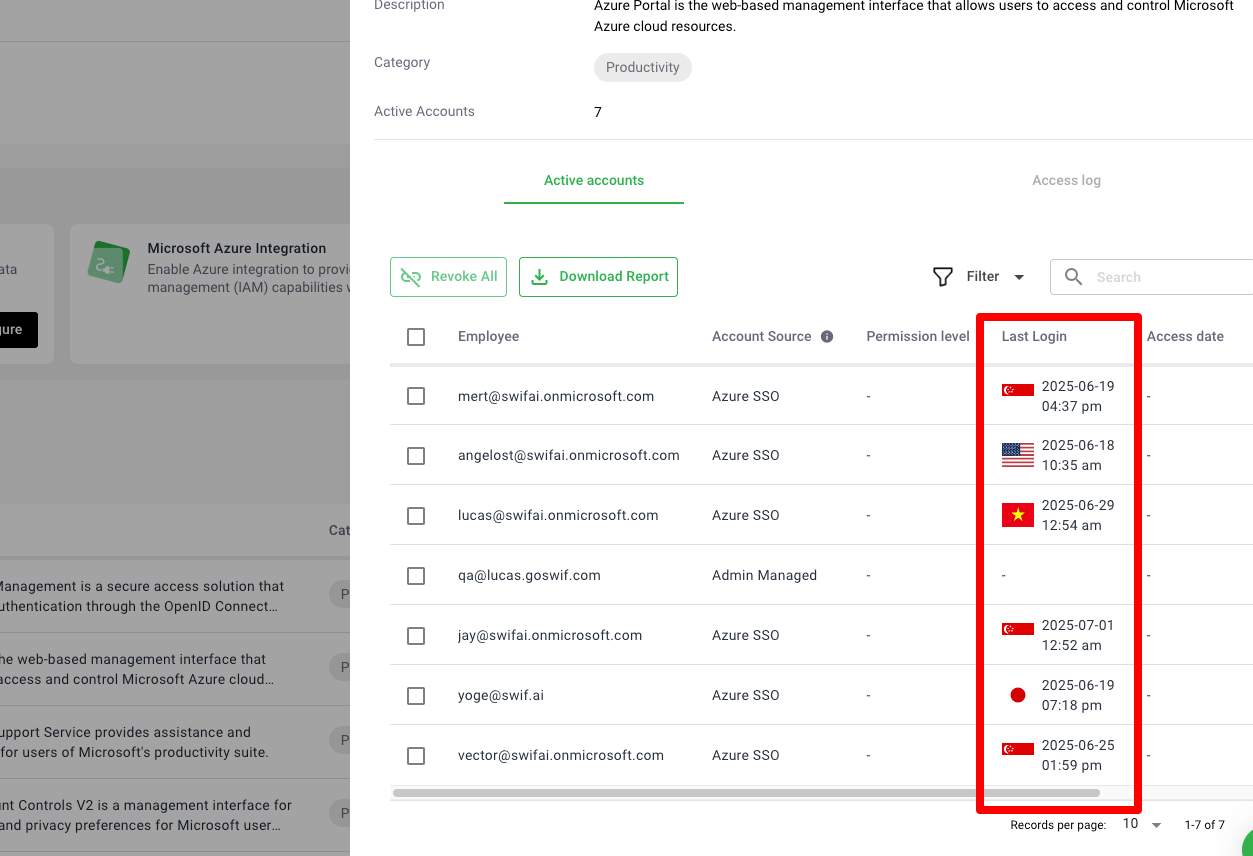Click the 2025-07-01 12:52 am login time
The image size is (1253, 856).
click(x=1077, y=635)
